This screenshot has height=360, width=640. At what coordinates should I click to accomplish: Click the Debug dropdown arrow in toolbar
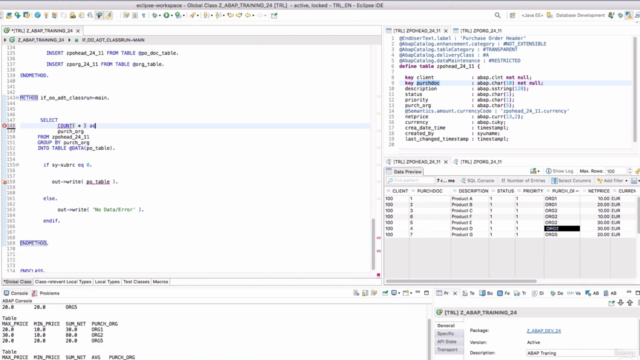tap(160, 16)
